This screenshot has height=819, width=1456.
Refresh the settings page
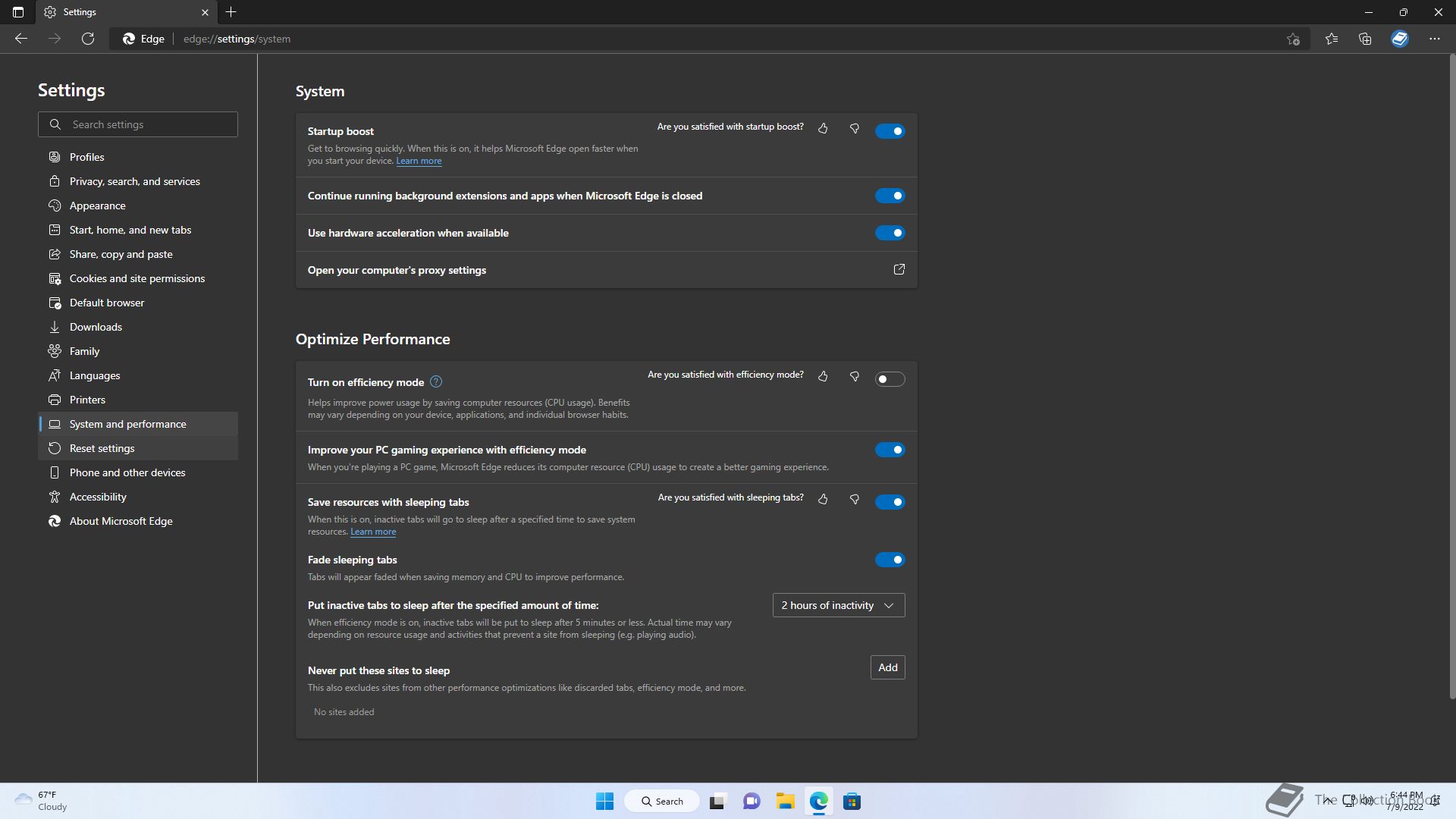[88, 39]
